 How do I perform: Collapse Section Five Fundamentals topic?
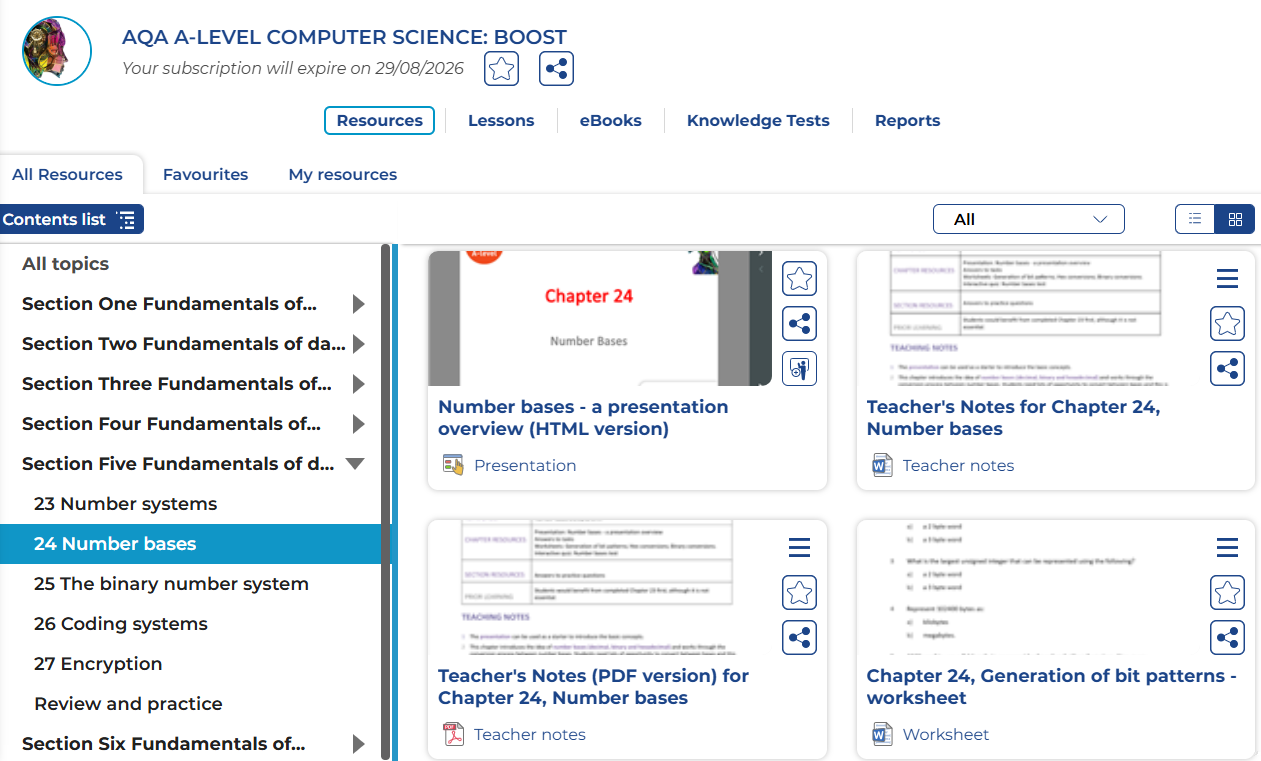(354, 464)
